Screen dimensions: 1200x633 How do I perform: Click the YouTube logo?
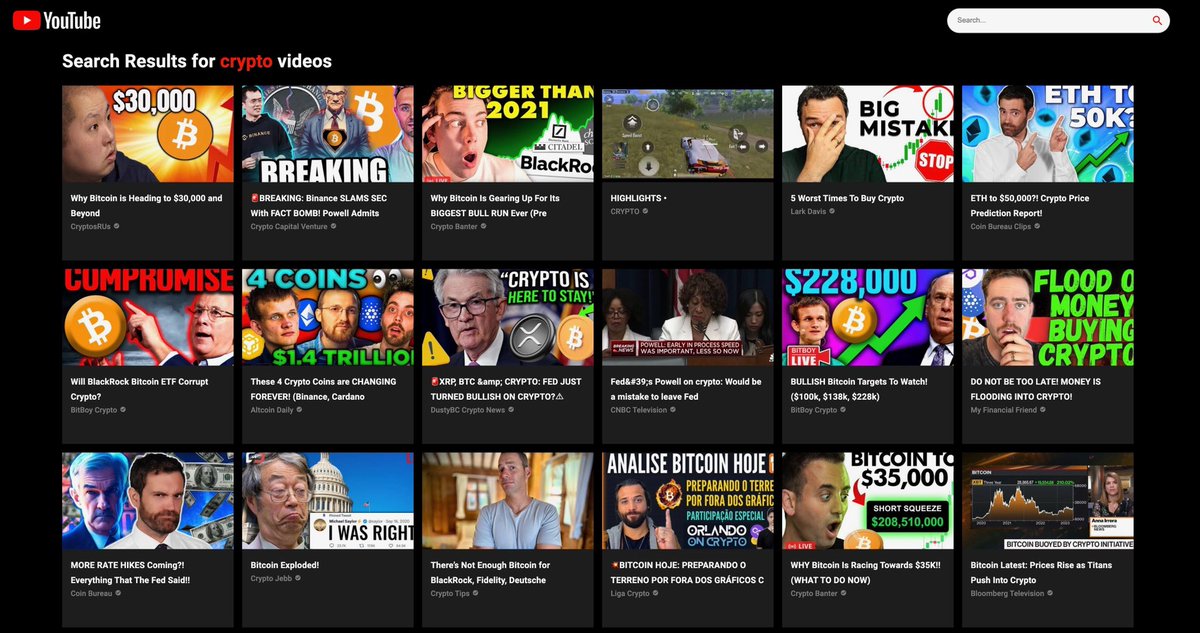coord(56,20)
